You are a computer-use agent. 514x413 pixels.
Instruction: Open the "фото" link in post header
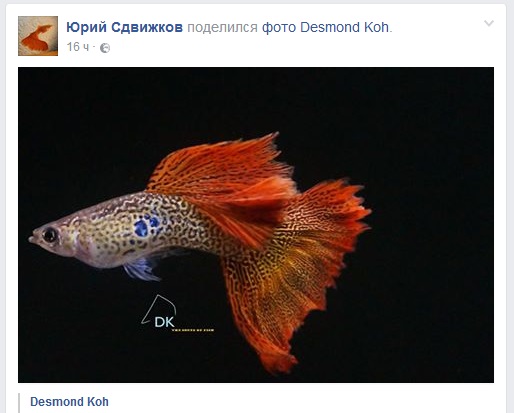(279, 27)
